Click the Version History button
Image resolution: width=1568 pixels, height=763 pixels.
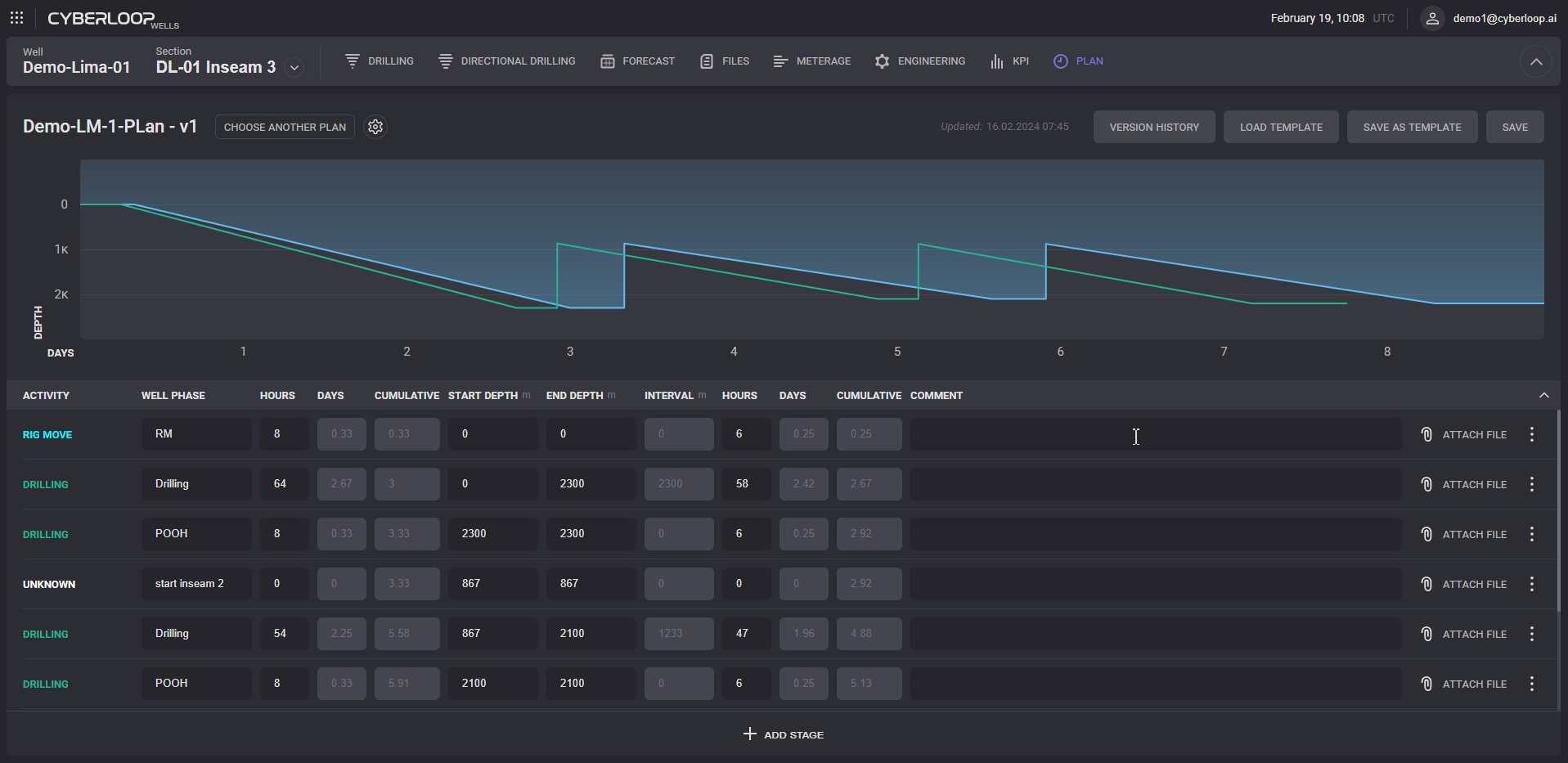click(1153, 127)
